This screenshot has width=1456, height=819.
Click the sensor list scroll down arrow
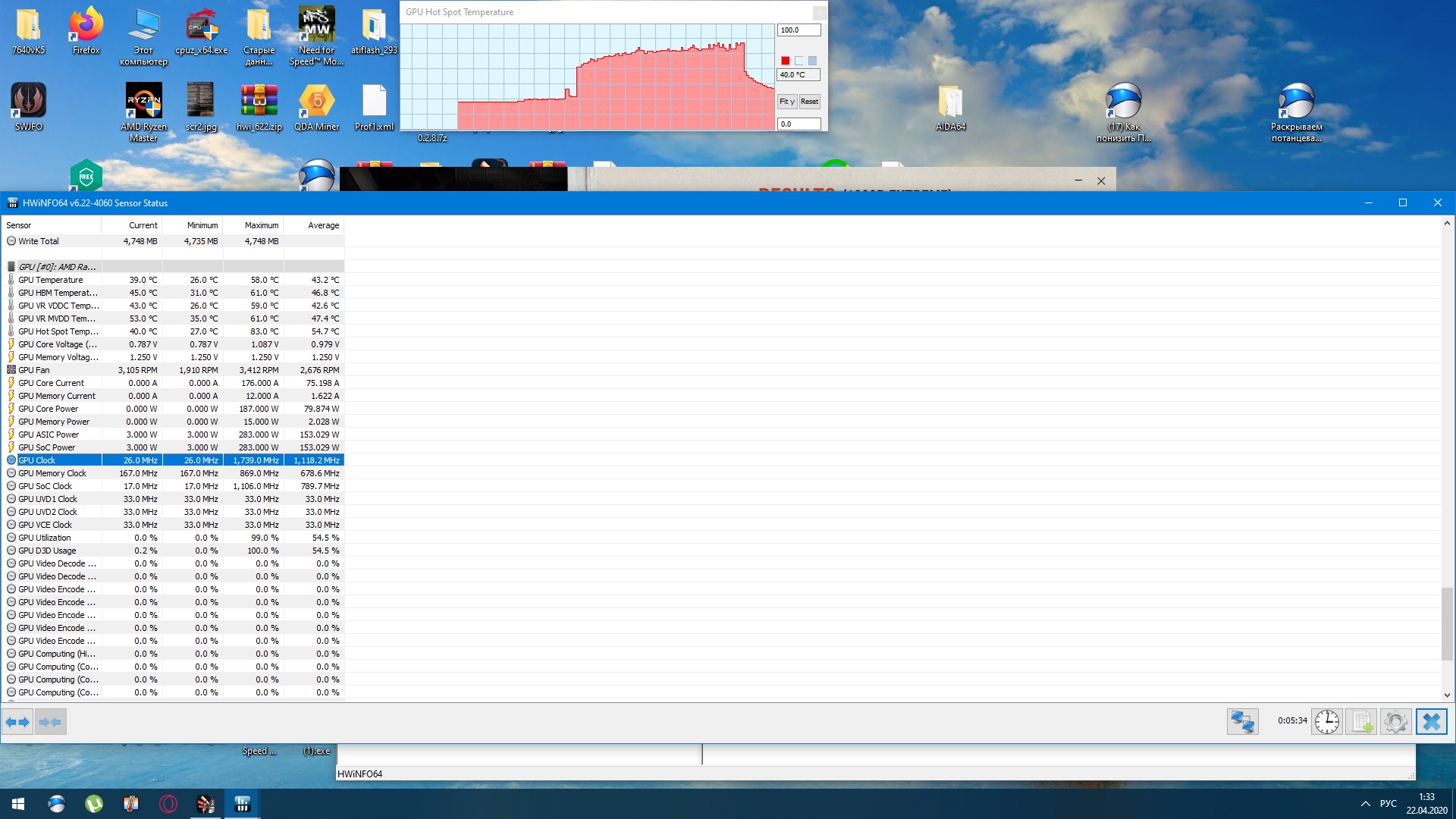[x=1447, y=695]
